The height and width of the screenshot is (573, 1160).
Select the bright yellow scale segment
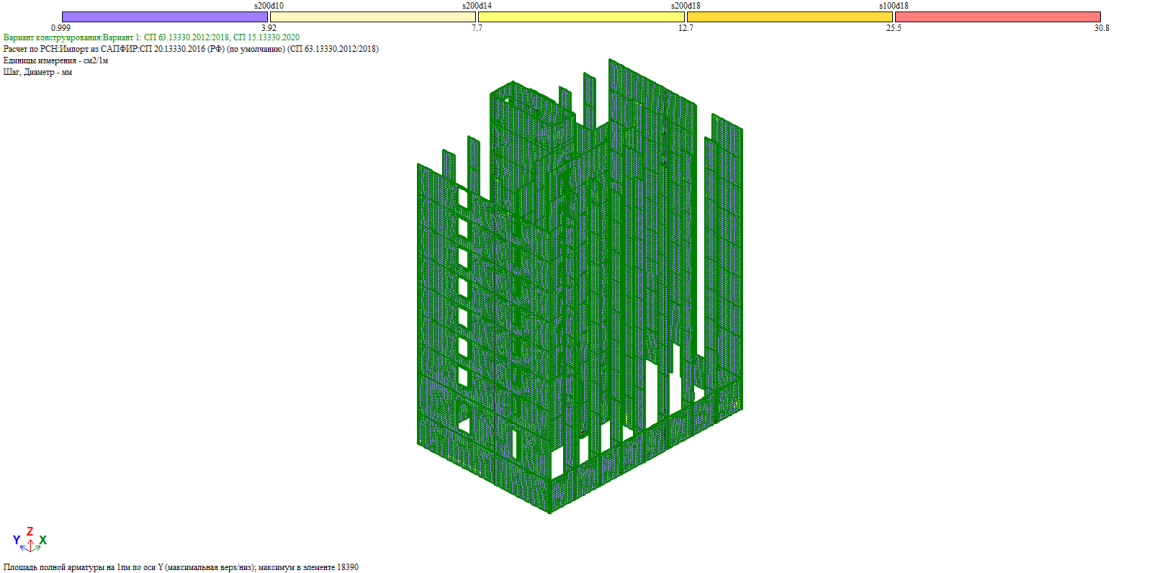tap(581, 17)
